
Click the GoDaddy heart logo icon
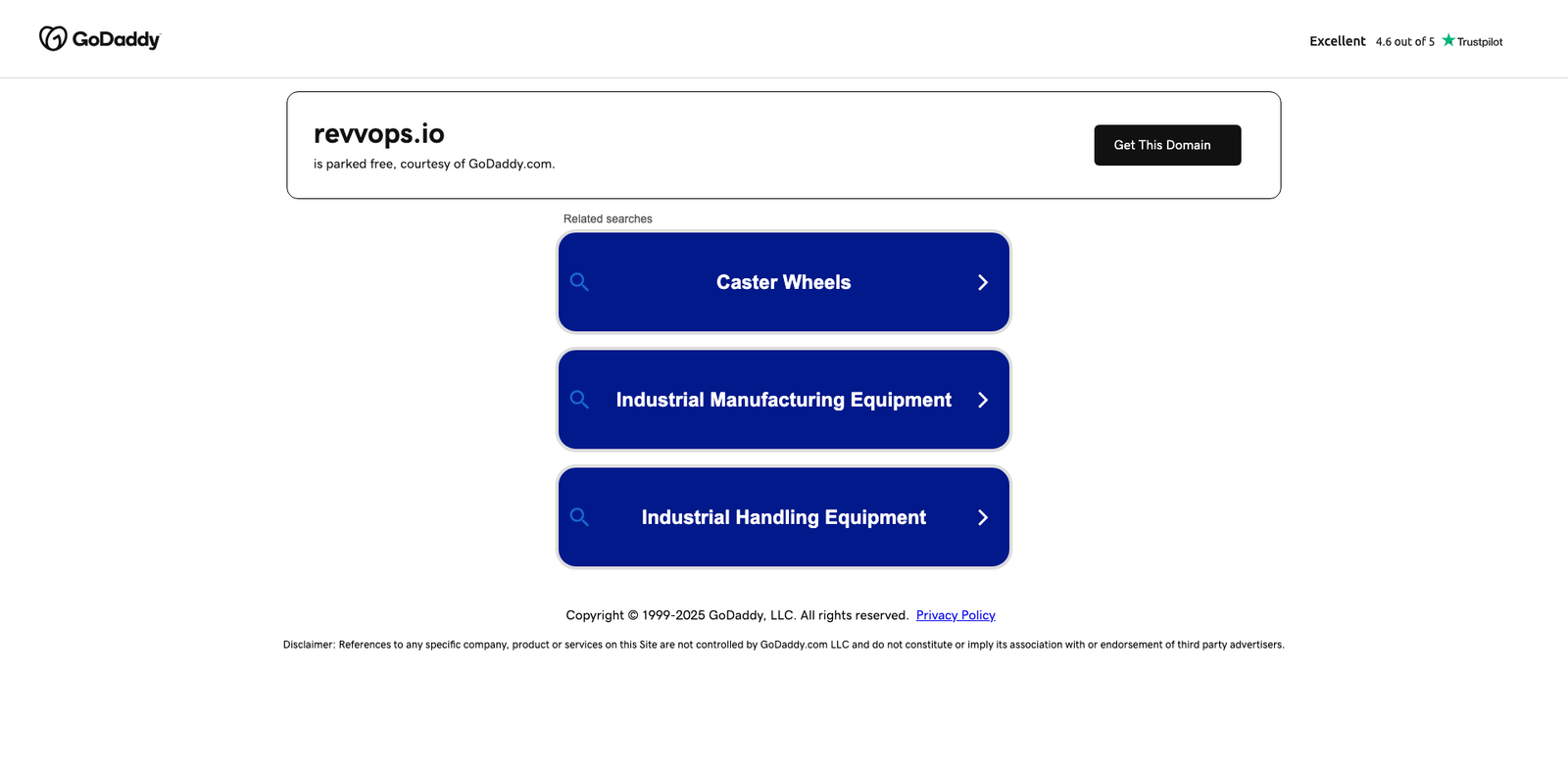[53, 38]
